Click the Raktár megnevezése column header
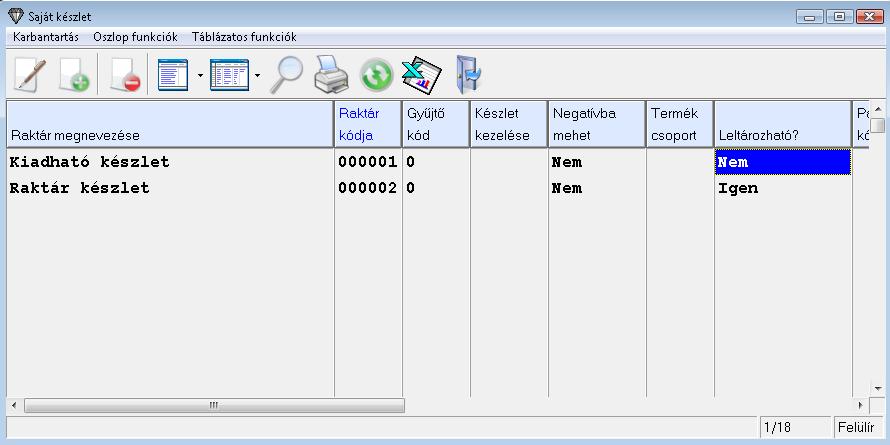 pyautogui.click(x=170, y=124)
